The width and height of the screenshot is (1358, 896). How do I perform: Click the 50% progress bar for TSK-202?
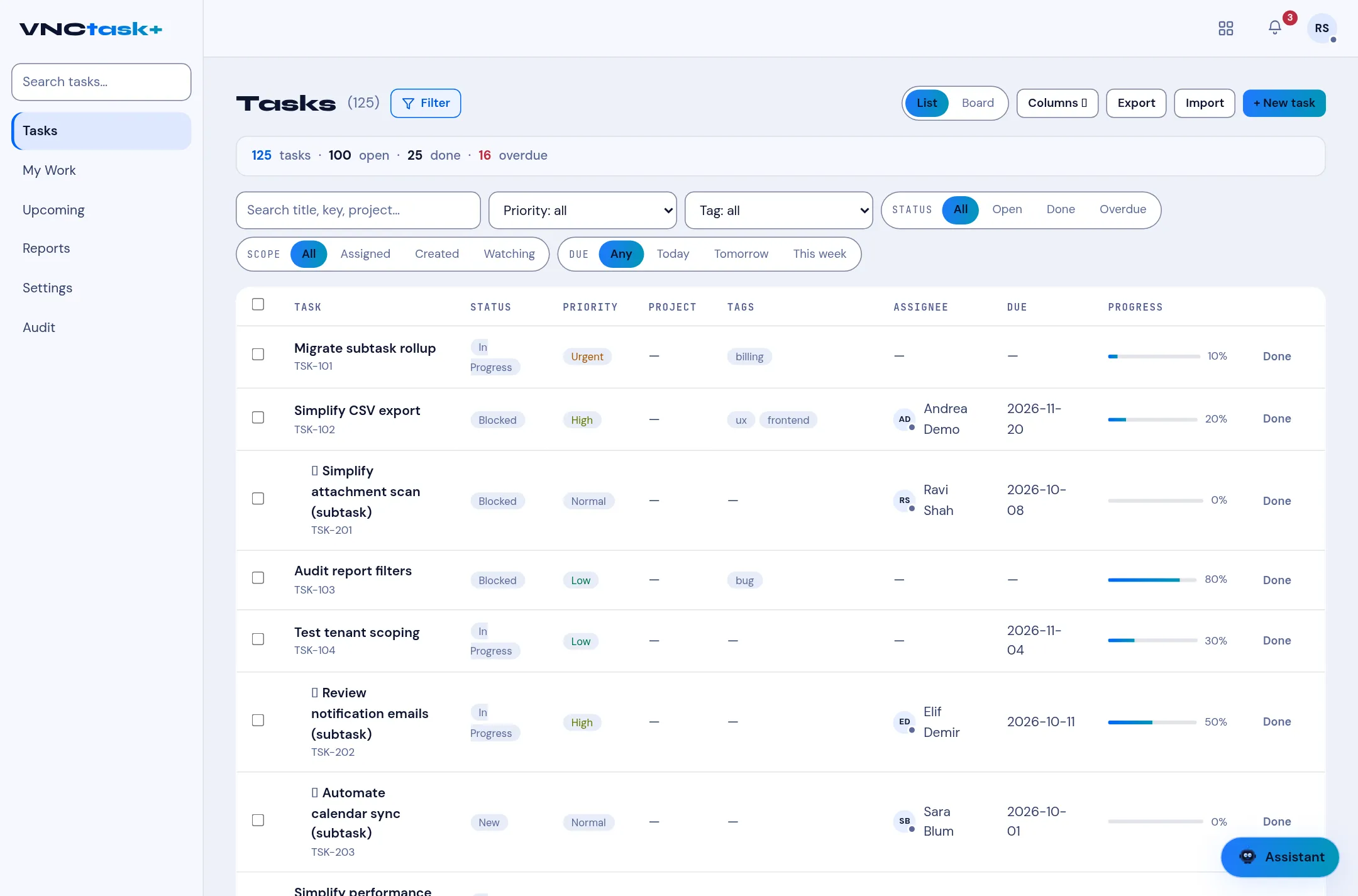coord(1152,722)
